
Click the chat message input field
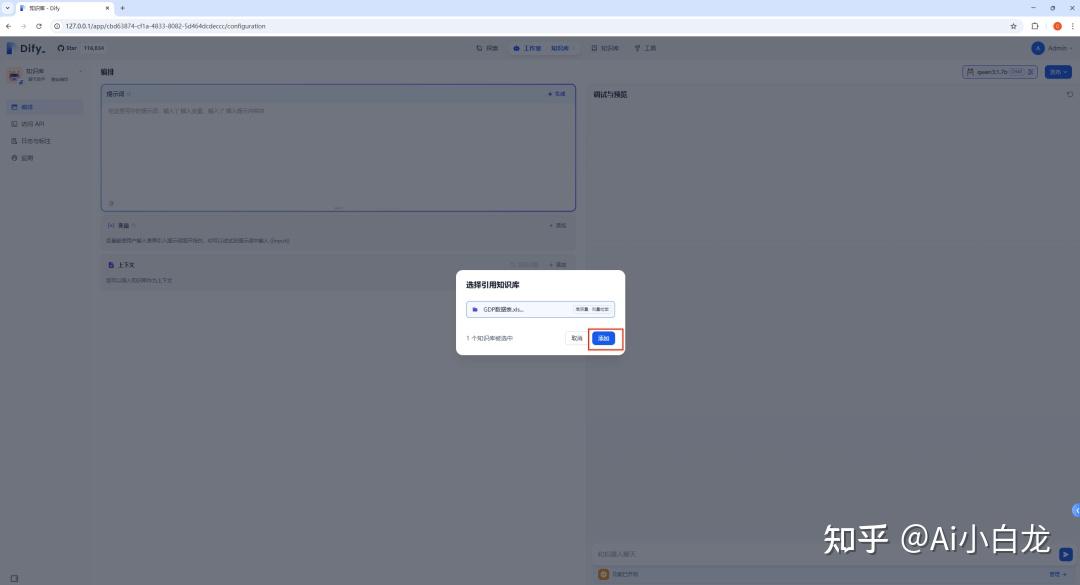pyautogui.click(x=820, y=554)
